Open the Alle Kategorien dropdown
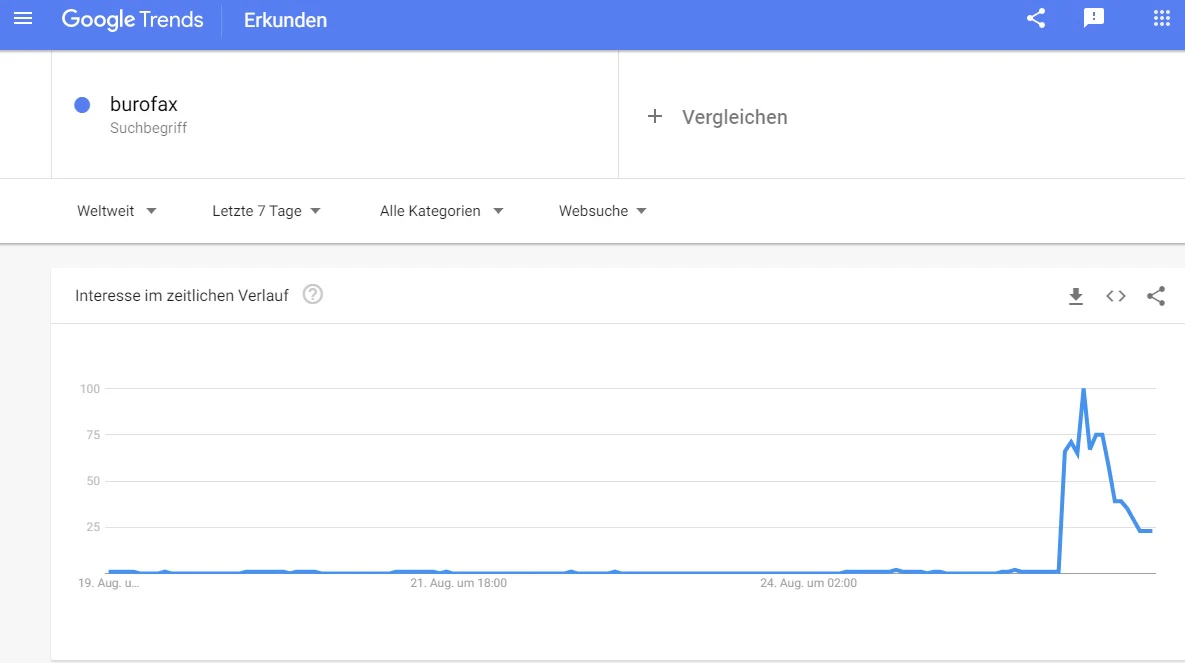Screen dimensions: 1185x663 (x=441, y=211)
